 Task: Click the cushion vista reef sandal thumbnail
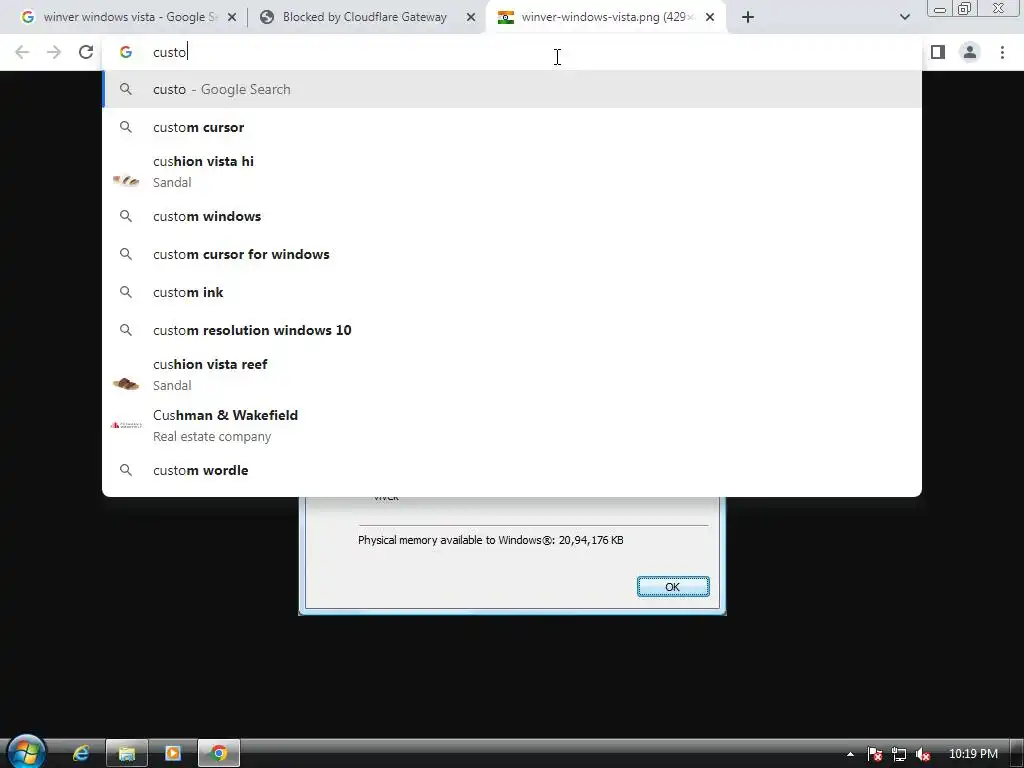click(x=126, y=383)
